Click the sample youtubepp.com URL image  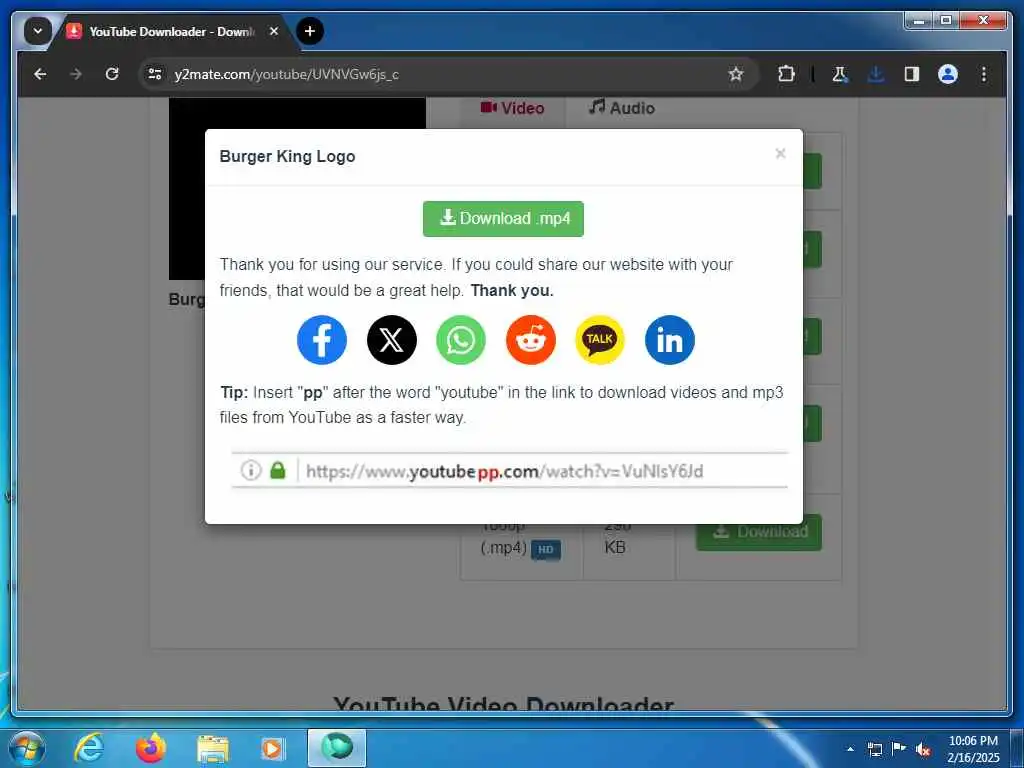pyautogui.click(x=509, y=470)
